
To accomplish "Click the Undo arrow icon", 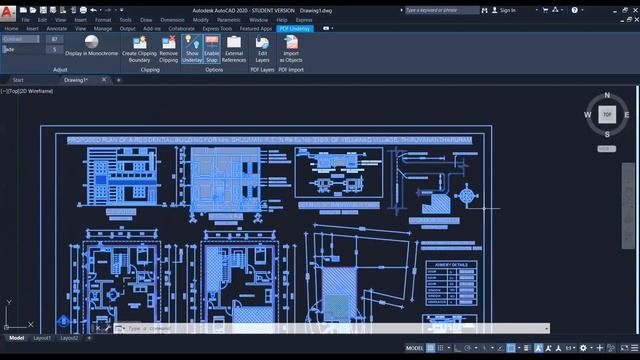I will [93, 10].
